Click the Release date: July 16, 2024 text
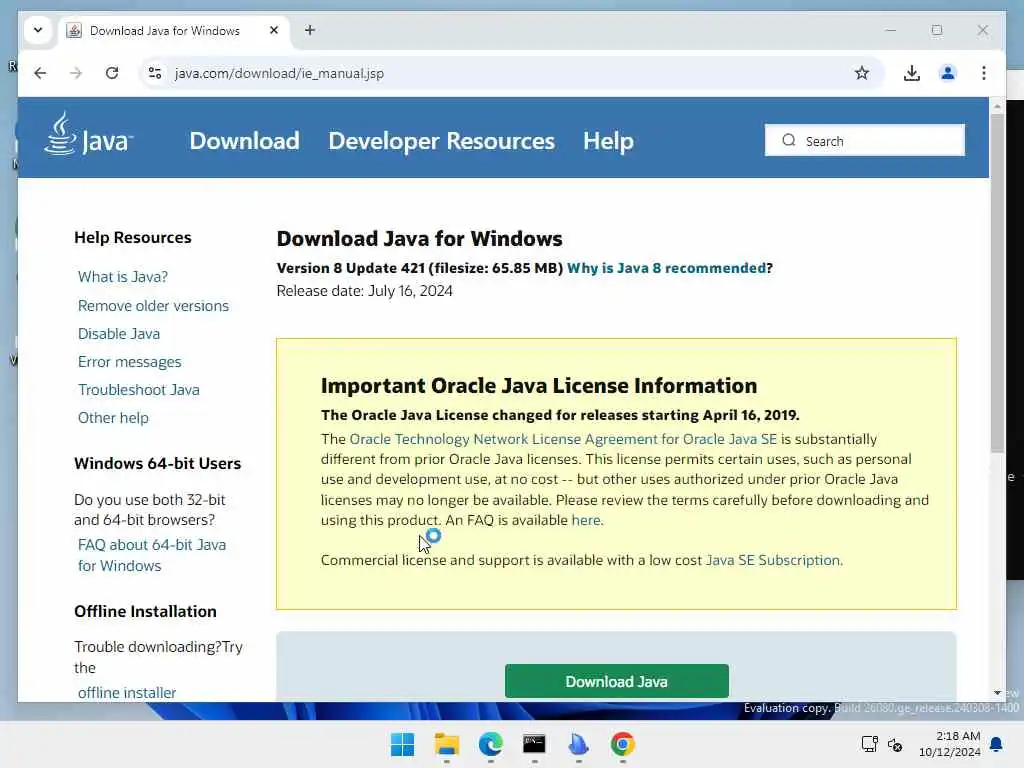Image resolution: width=1024 pixels, height=768 pixels. click(x=364, y=291)
